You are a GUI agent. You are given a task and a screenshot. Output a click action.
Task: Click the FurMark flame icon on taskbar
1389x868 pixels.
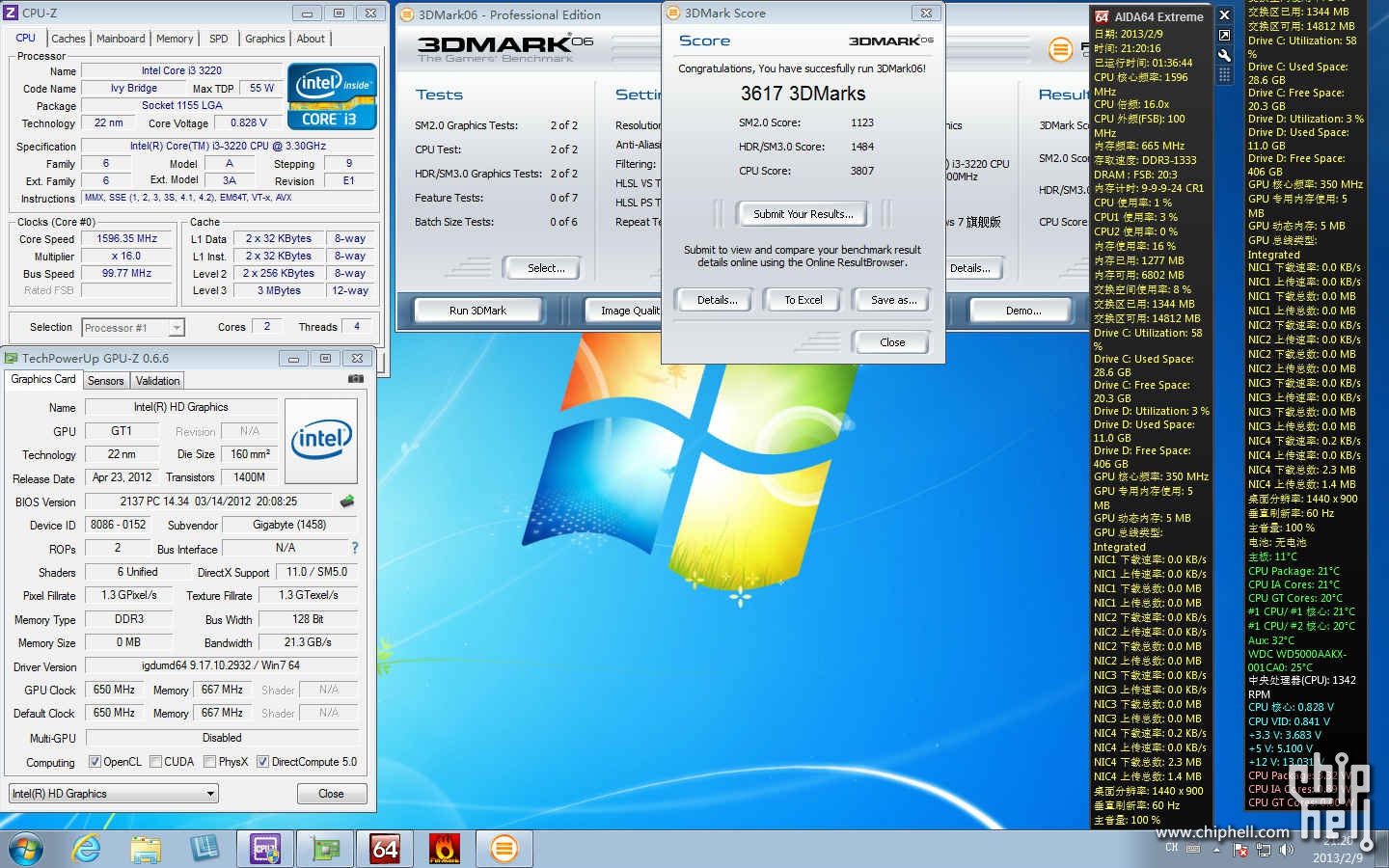click(445, 849)
